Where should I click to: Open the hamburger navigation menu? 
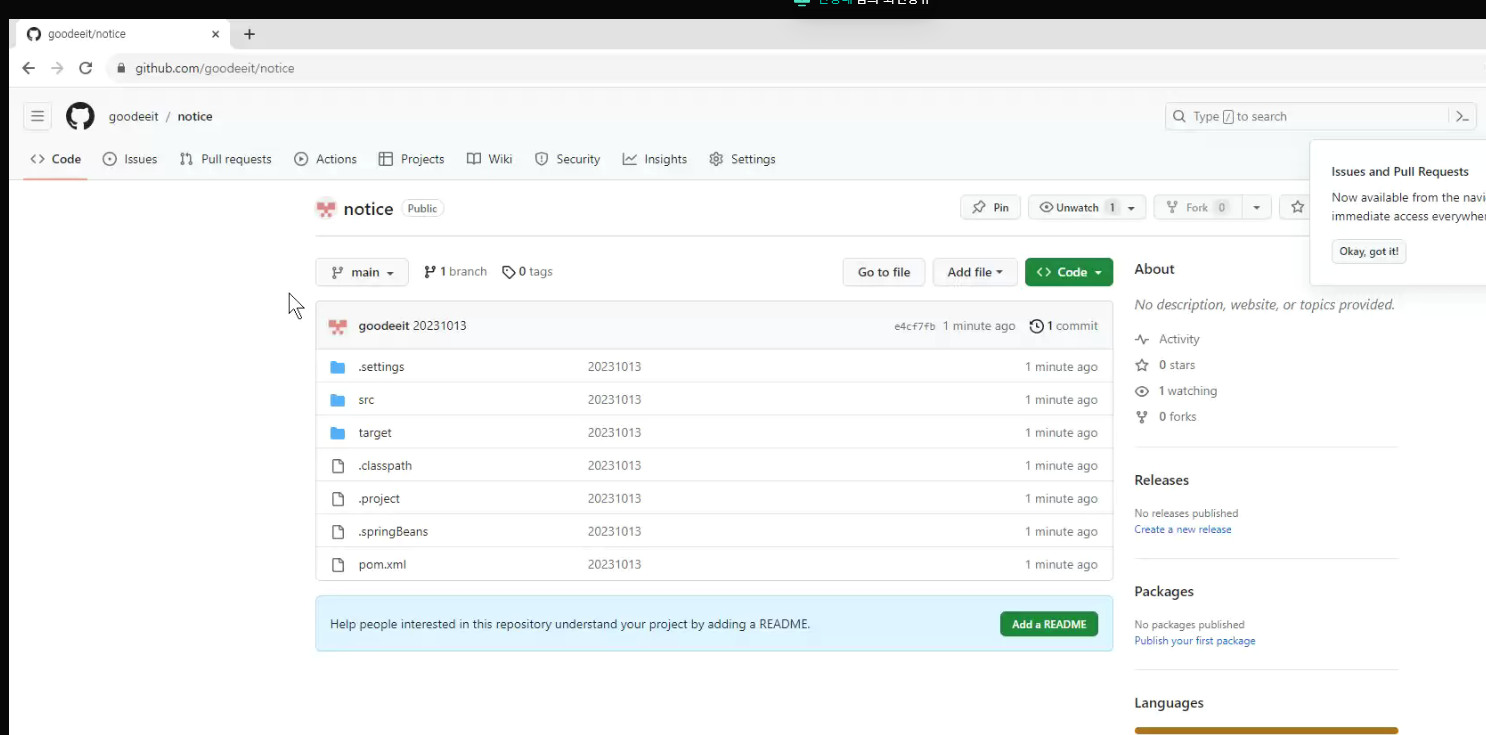tap(37, 116)
